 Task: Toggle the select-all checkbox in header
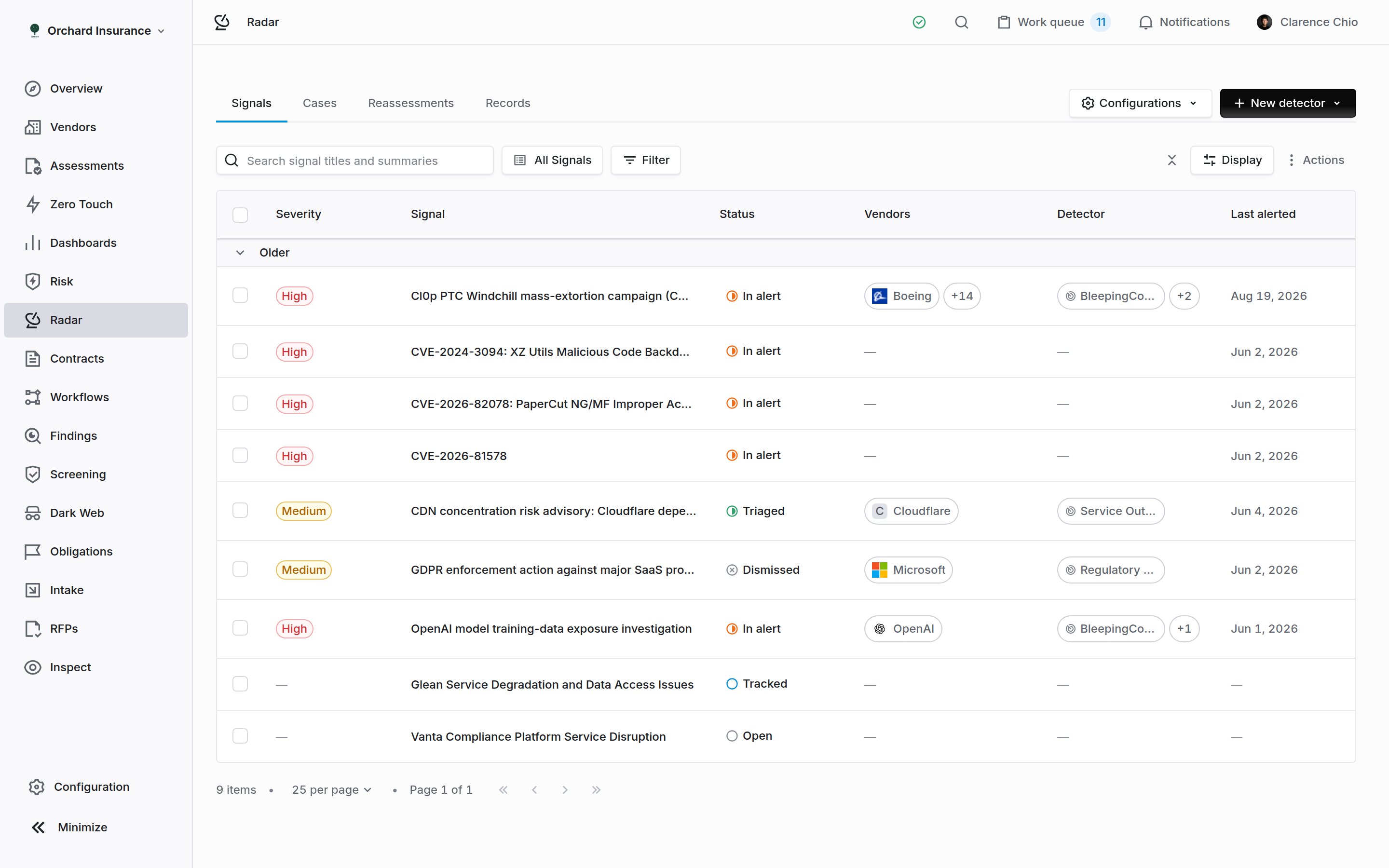click(x=240, y=215)
